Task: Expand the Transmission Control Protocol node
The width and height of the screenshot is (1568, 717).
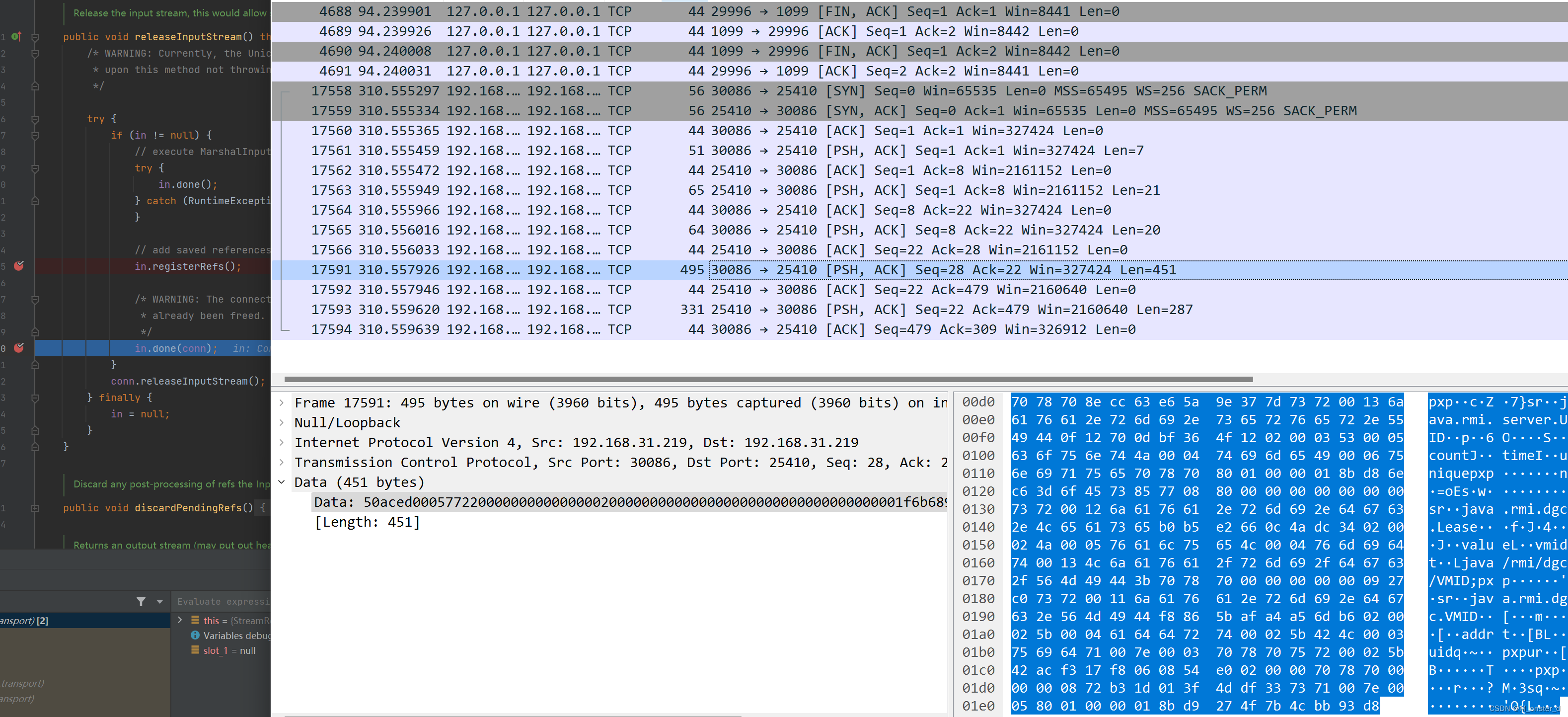Action: [282, 463]
